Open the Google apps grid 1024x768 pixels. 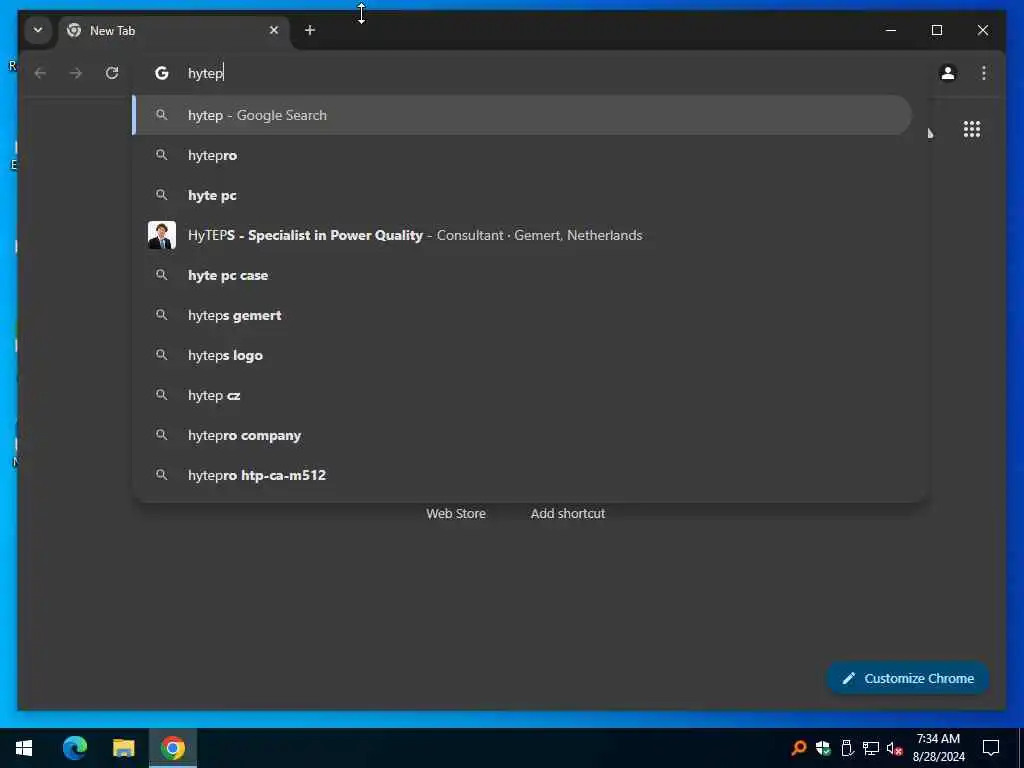(972, 129)
